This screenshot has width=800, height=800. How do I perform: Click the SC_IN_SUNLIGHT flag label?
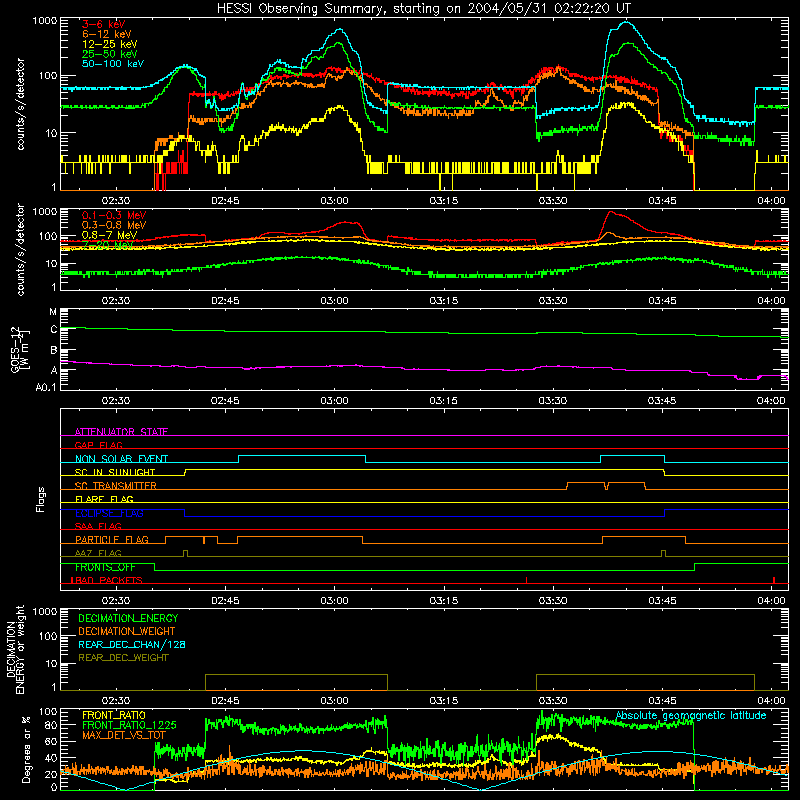[115, 472]
